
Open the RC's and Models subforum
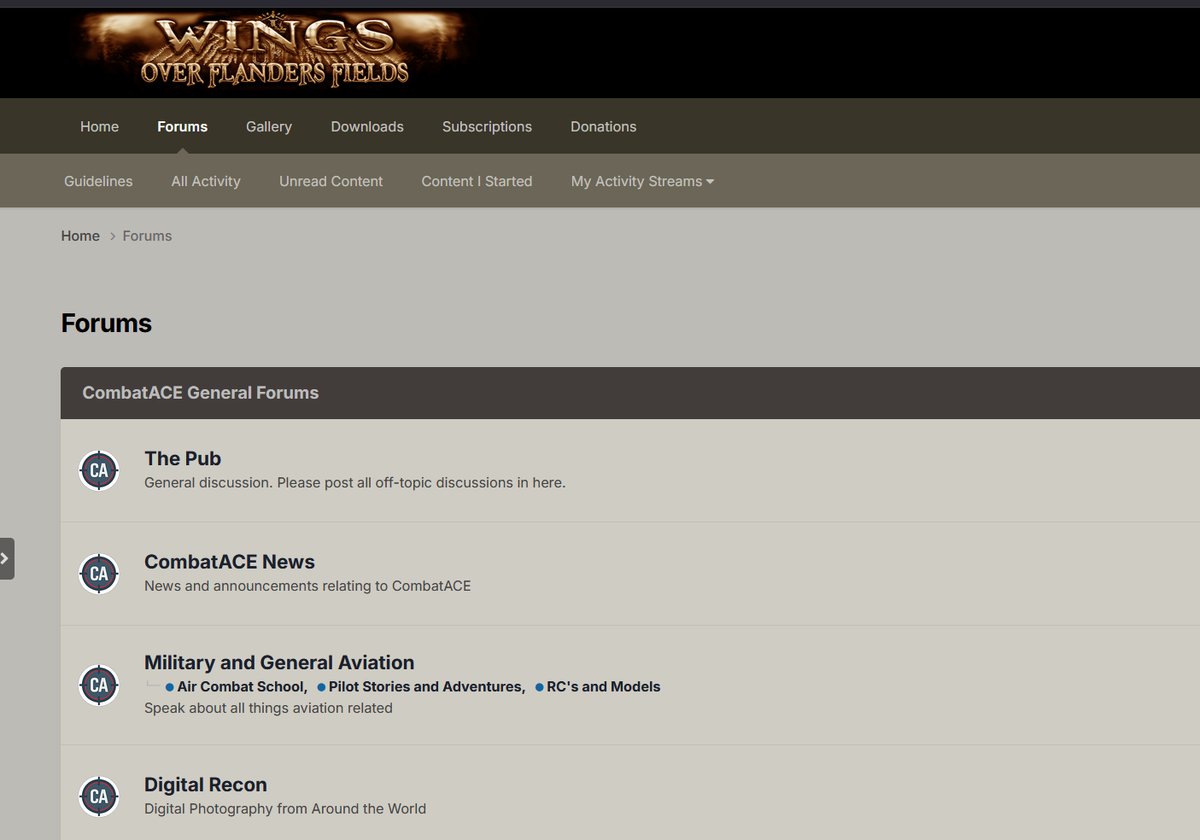[x=603, y=686]
